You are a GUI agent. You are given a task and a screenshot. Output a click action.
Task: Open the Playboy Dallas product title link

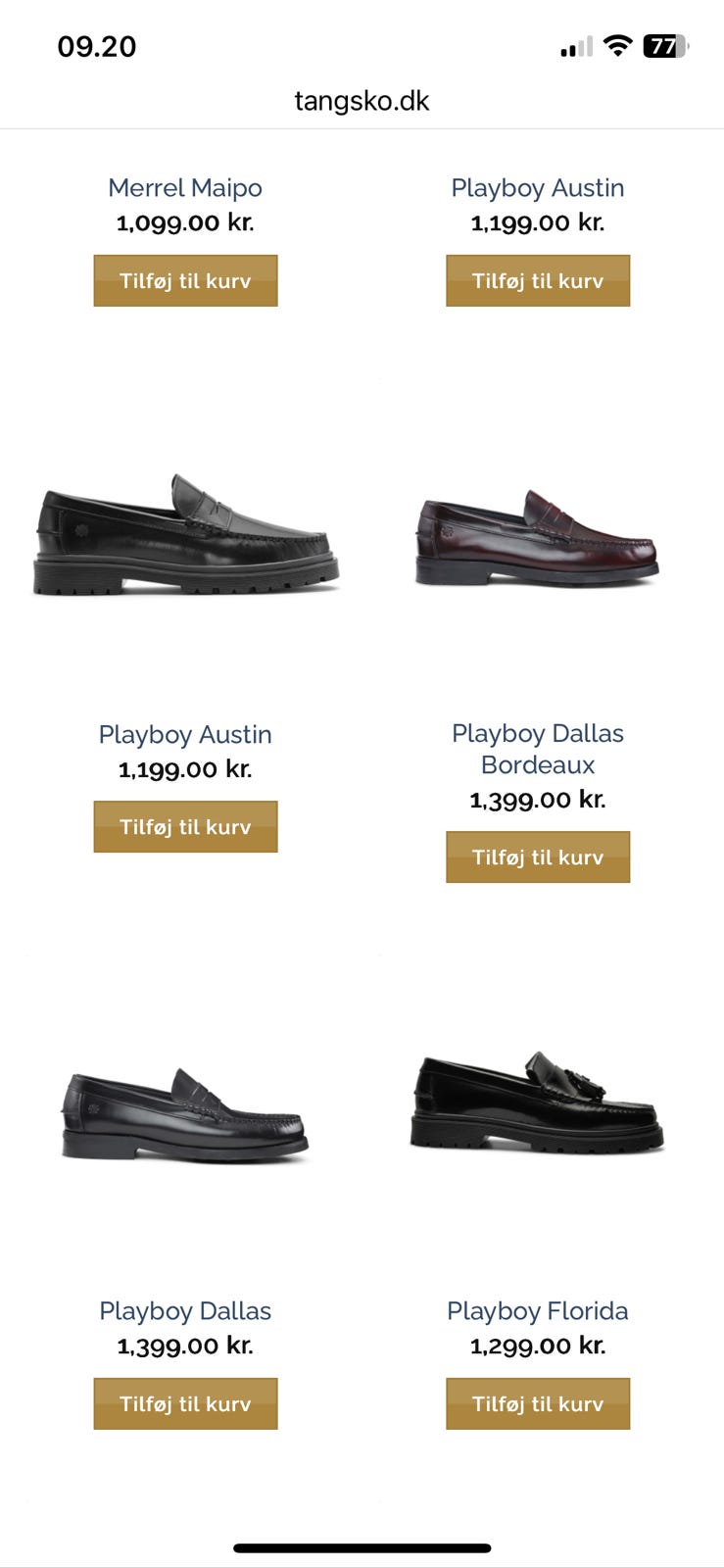(x=185, y=1310)
